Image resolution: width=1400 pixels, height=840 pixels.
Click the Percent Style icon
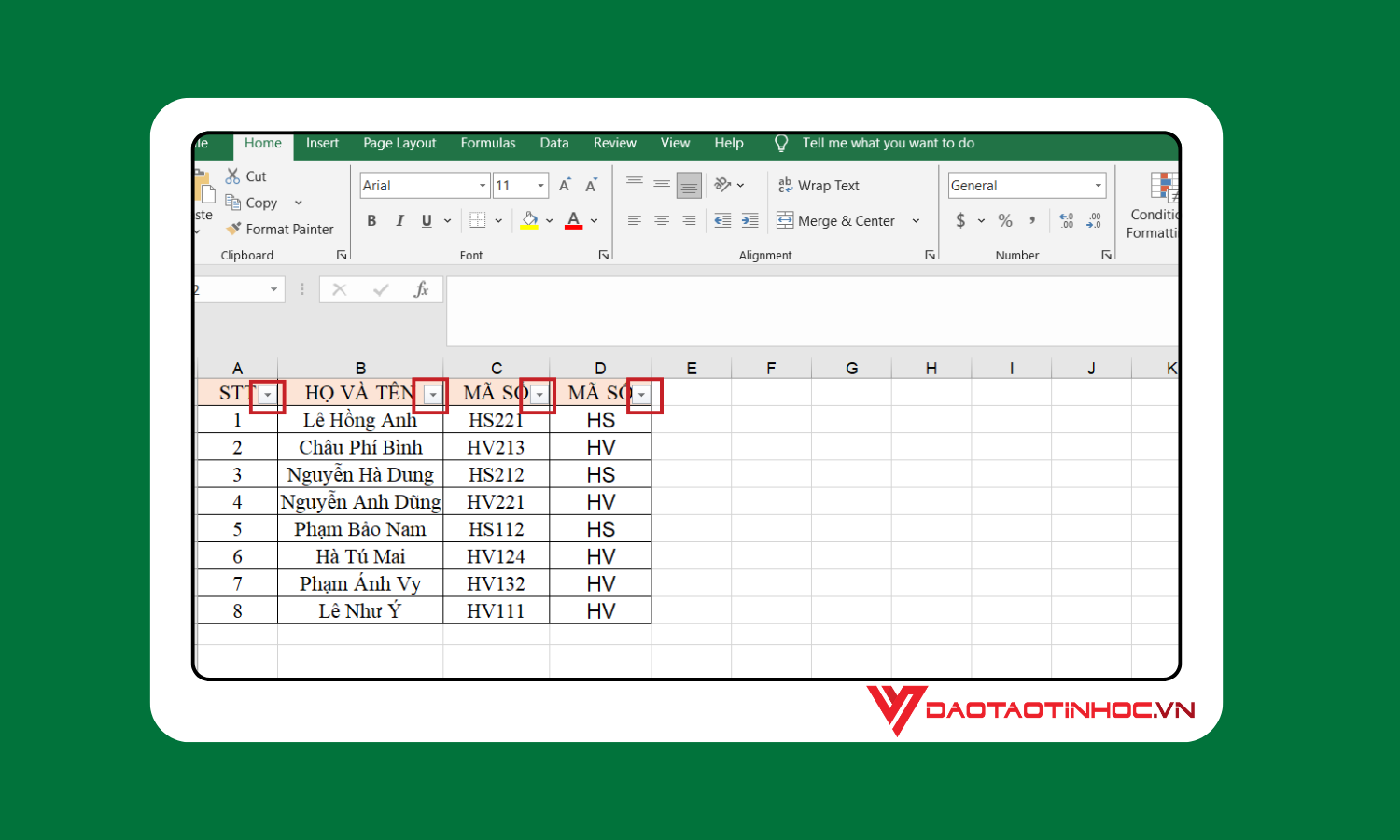pyautogui.click(x=1005, y=220)
